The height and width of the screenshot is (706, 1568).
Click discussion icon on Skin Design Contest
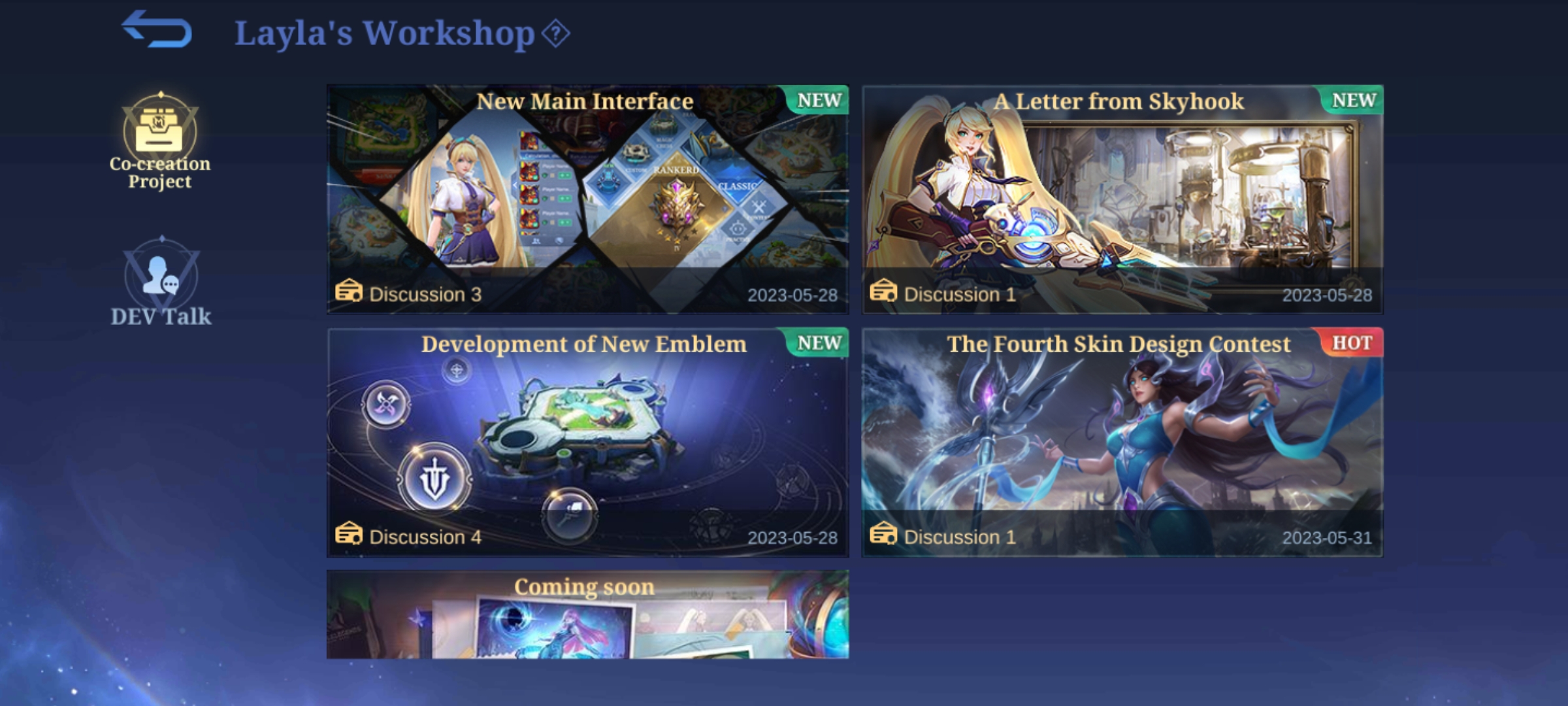tap(883, 534)
